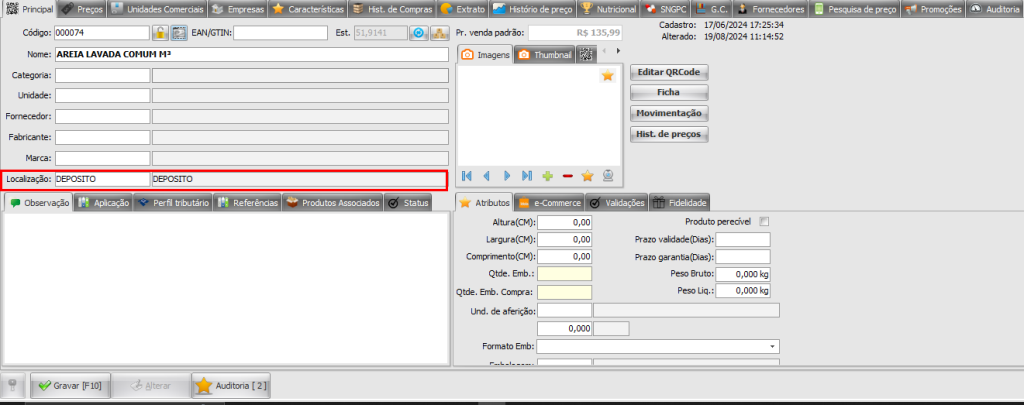Click the Editar QRCode button
1024x405 pixels.
669,72
